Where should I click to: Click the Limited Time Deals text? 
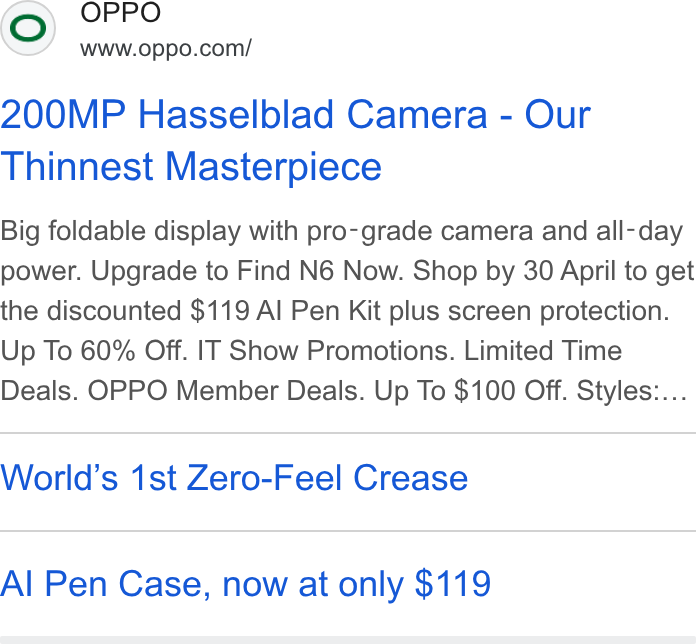(542, 351)
